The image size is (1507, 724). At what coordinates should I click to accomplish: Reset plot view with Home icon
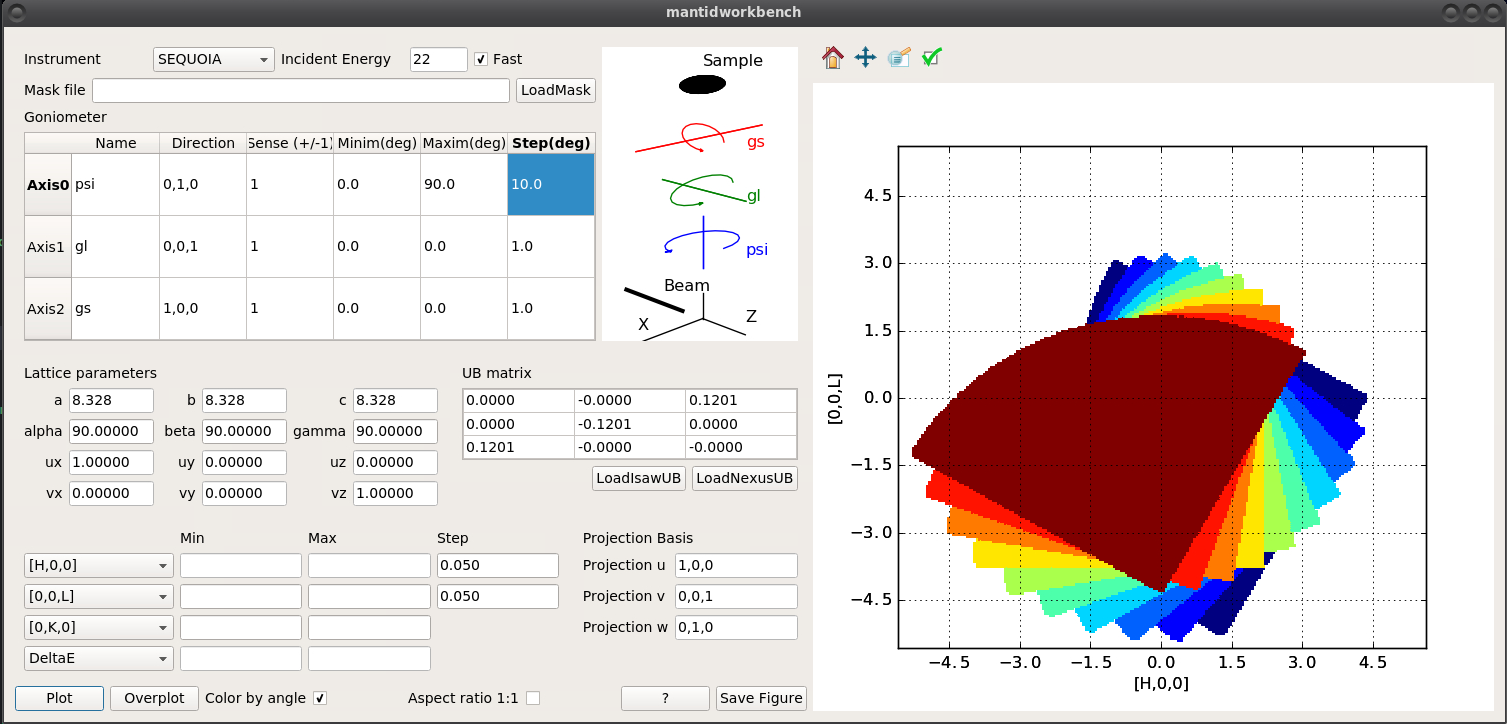tap(833, 58)
